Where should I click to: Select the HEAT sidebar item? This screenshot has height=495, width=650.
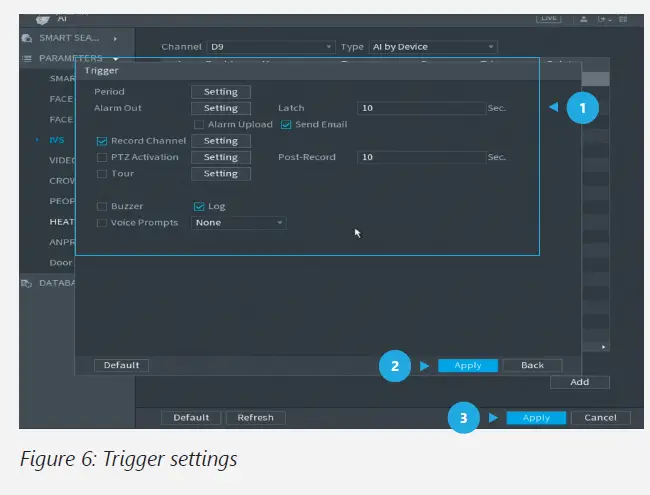point(62,222)
